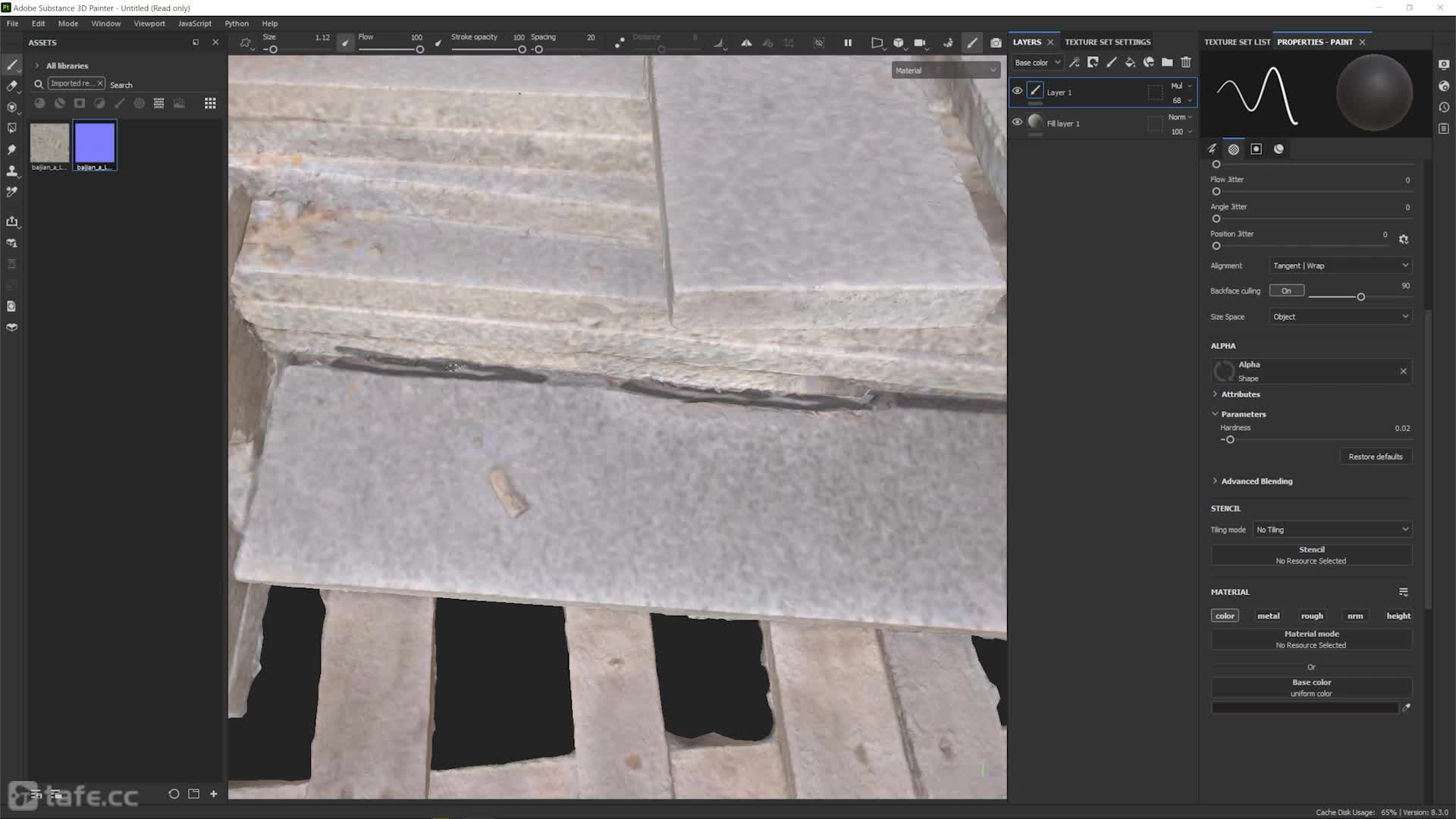Toggle symmetry icon in top toolbar

(x=746, y=43)
